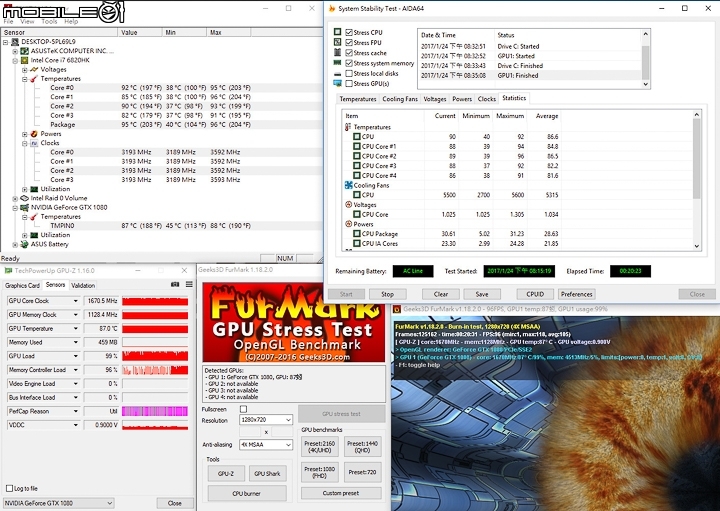Open the GPU-Z NVIDIA GeForce GTX 1080 selector

(58, 503)
